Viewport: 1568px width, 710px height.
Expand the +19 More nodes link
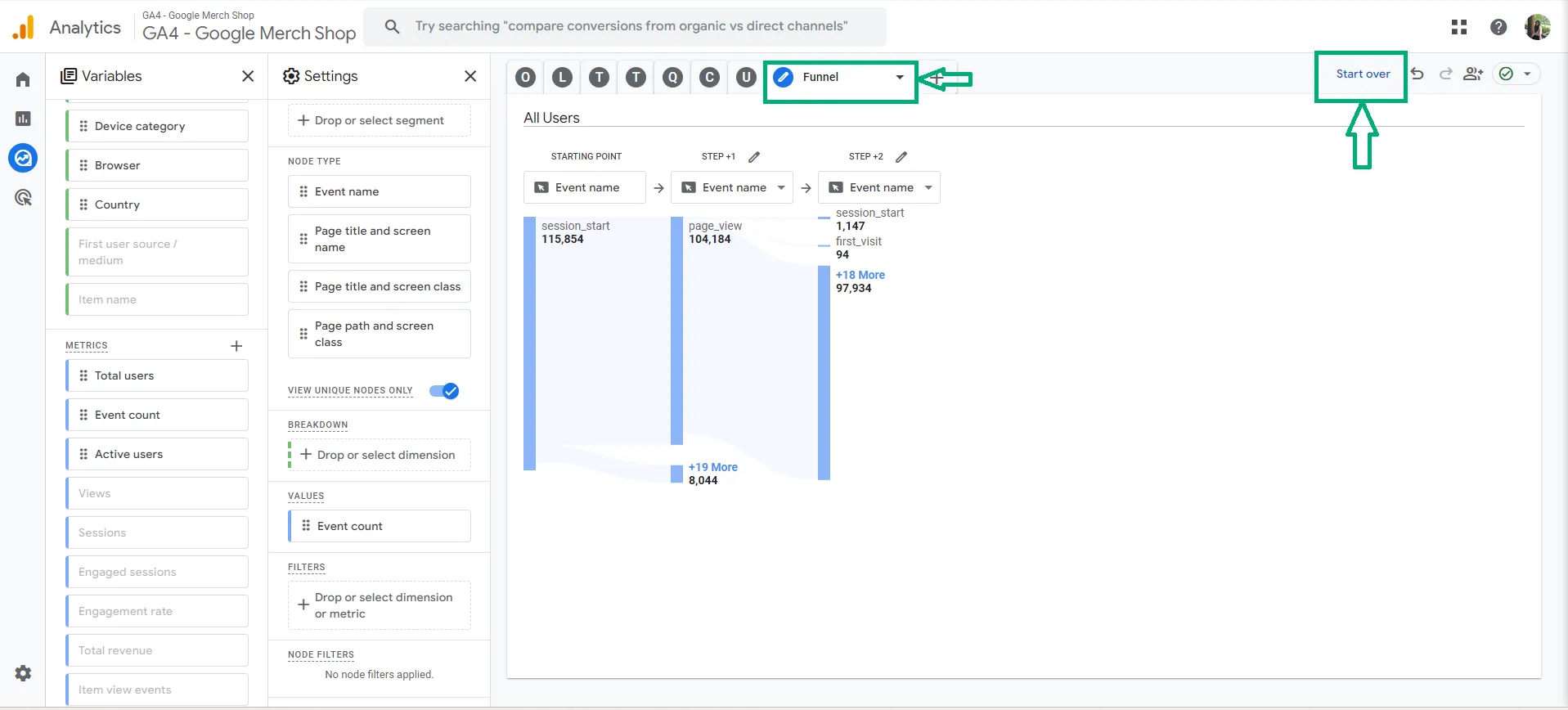pos(712,467)
